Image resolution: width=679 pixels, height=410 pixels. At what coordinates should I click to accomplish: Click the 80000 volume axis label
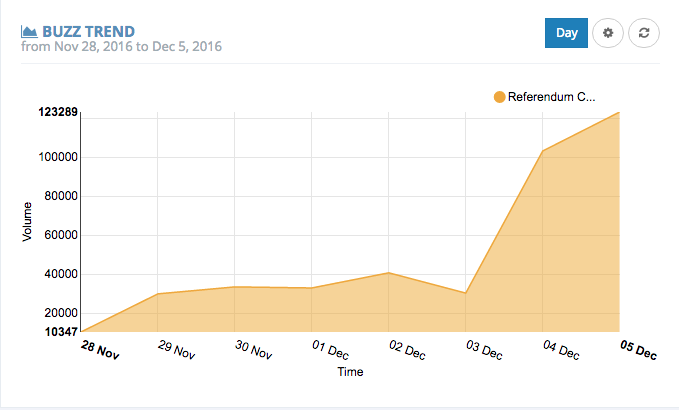click(x=61, y=196)
